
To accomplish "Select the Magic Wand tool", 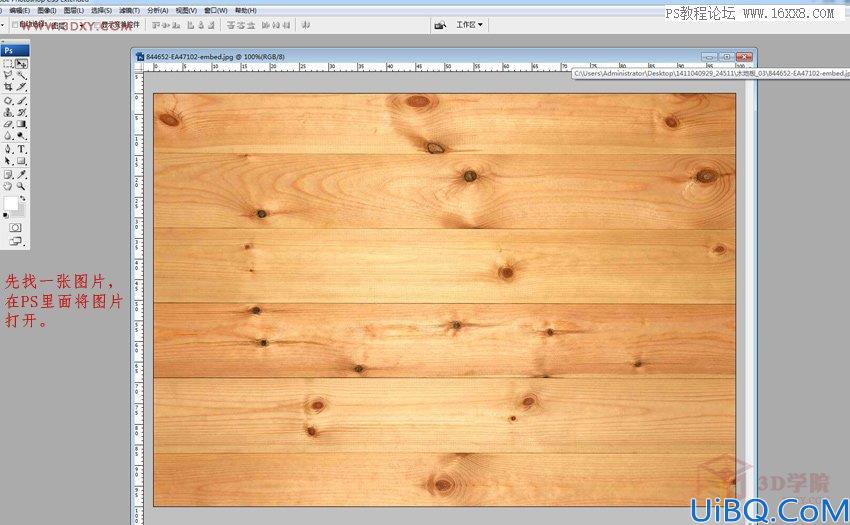I will (22, 75).
